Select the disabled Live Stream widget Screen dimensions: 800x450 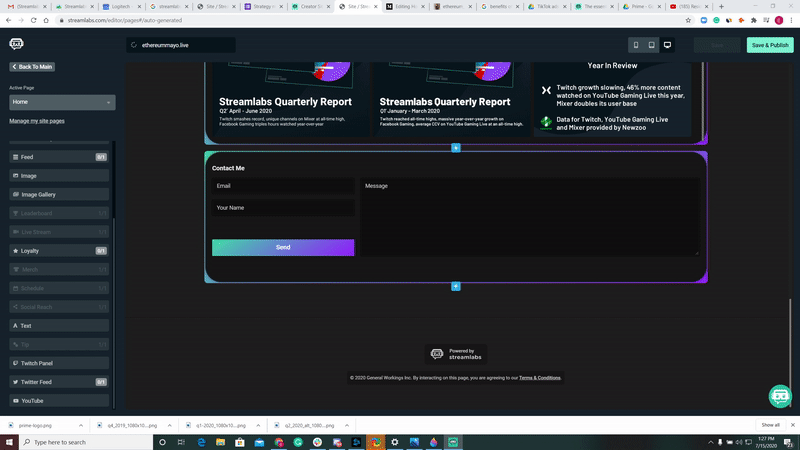pyautogui.click(x=59, y=232)
